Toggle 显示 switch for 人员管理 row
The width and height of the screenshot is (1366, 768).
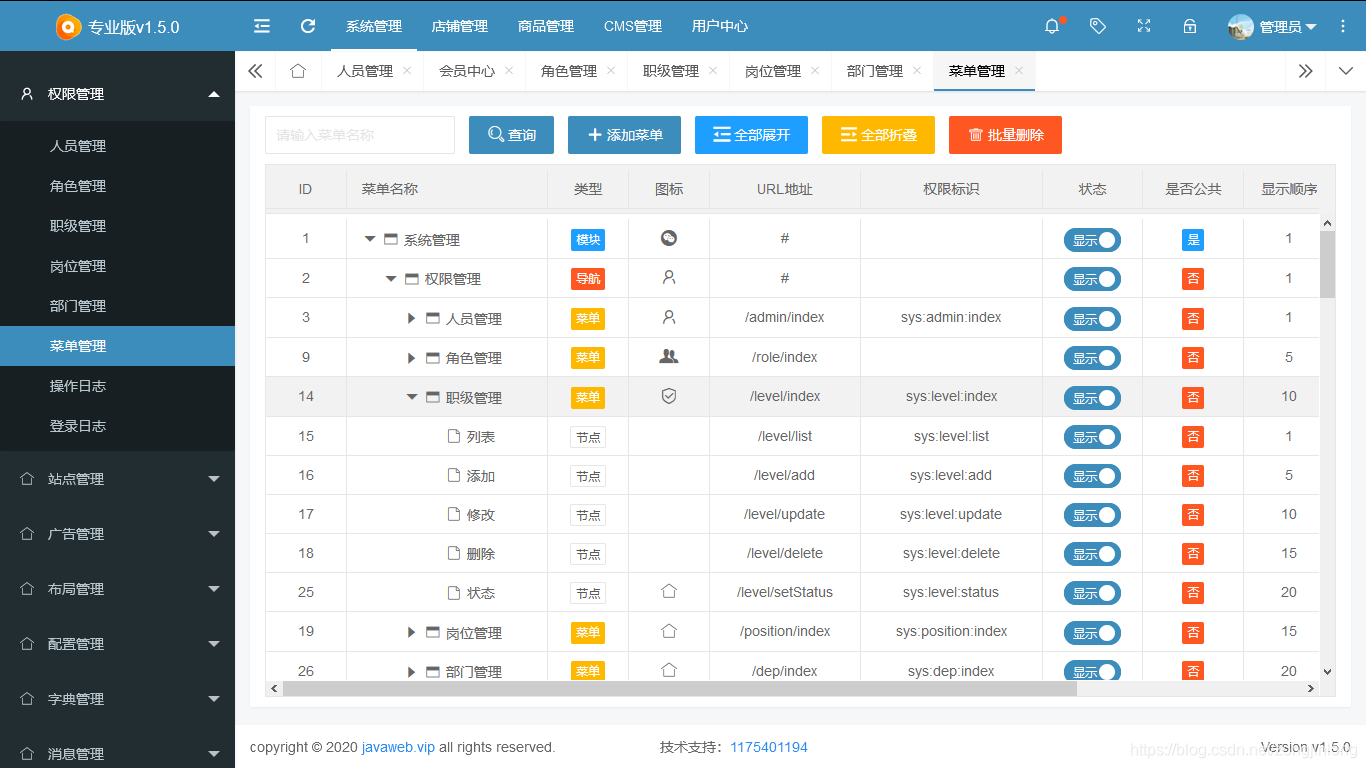[x=1092, y=319]
